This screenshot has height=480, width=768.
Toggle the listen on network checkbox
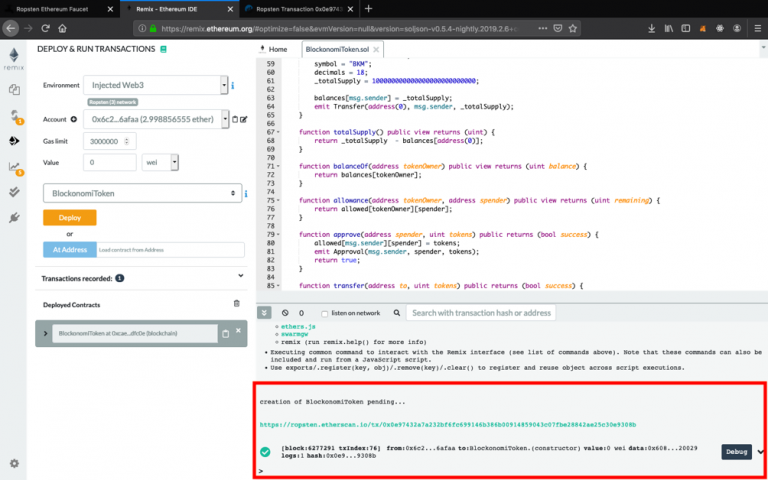(x=324, y=313)
